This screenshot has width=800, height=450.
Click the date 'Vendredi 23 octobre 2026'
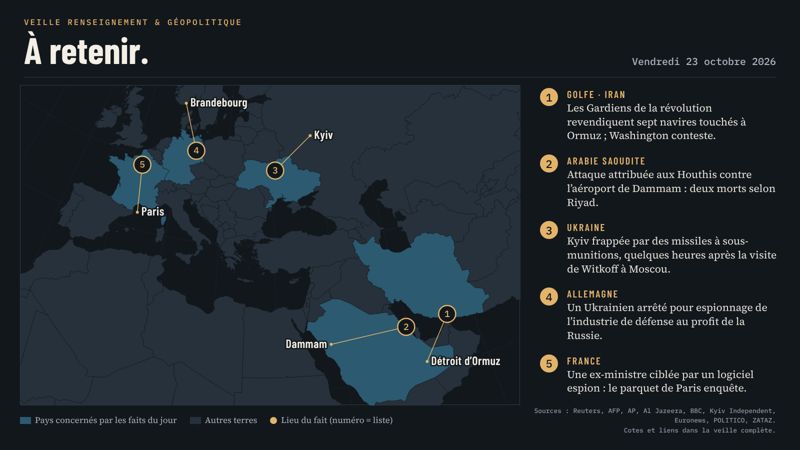tap(704, 62)
